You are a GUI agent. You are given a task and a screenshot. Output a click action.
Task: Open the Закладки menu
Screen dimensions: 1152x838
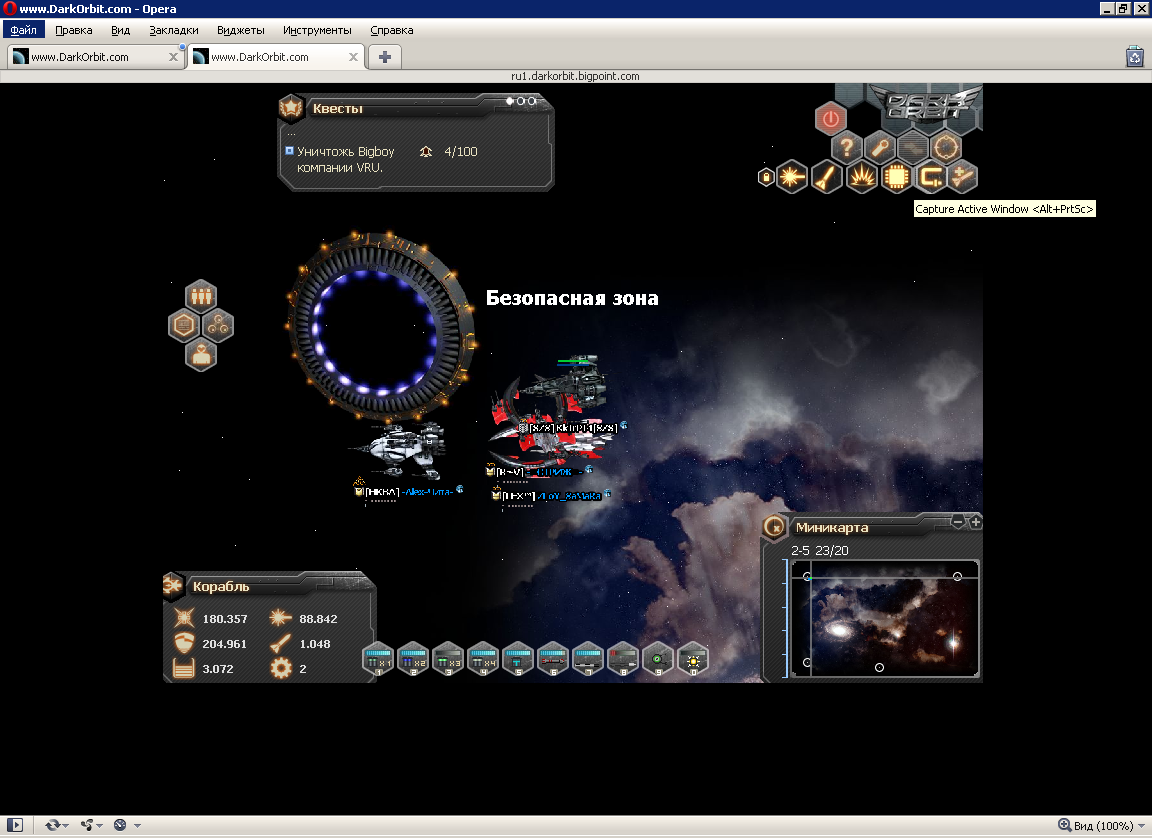click(174, 30)
